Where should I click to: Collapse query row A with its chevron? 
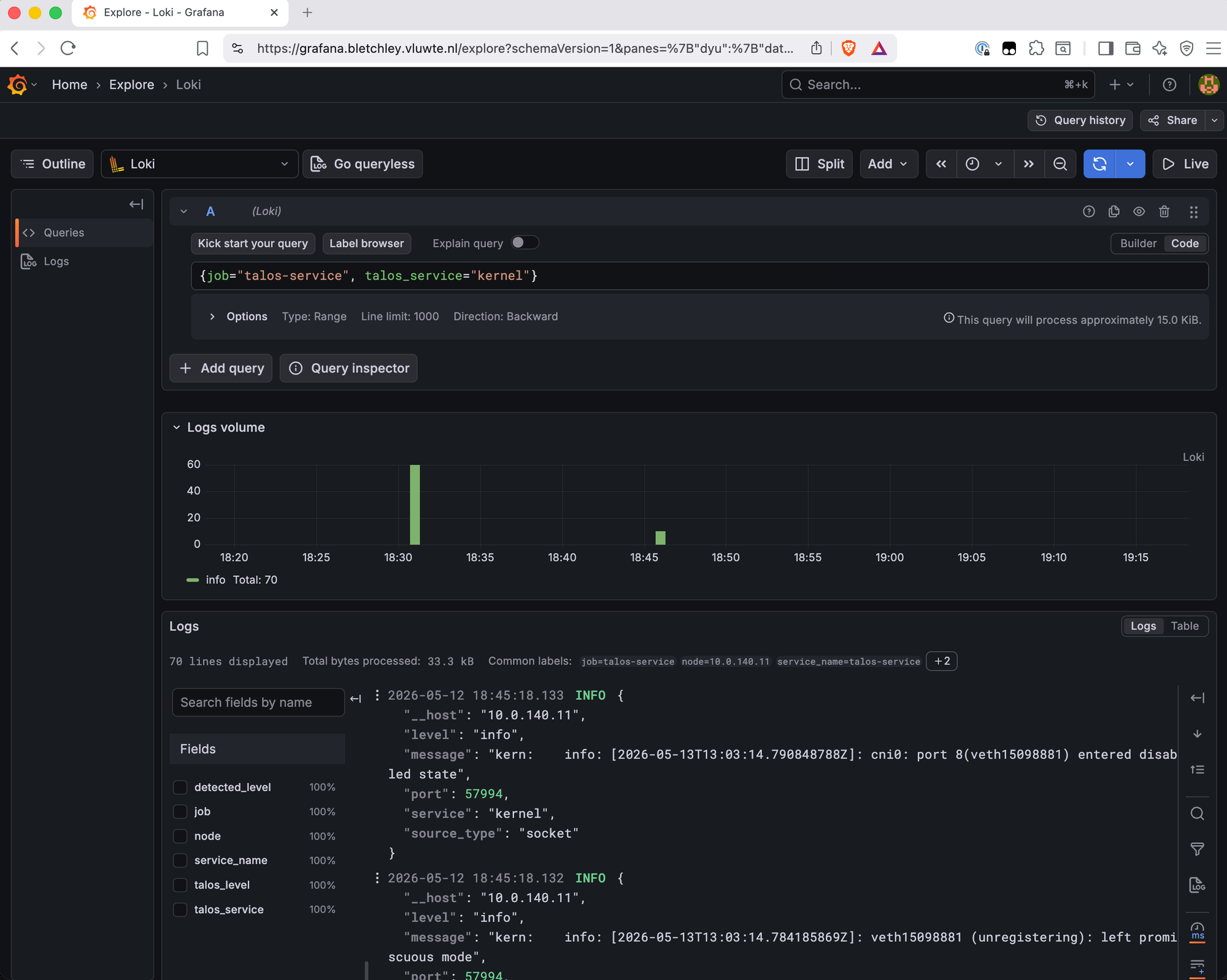coord(183,212)
